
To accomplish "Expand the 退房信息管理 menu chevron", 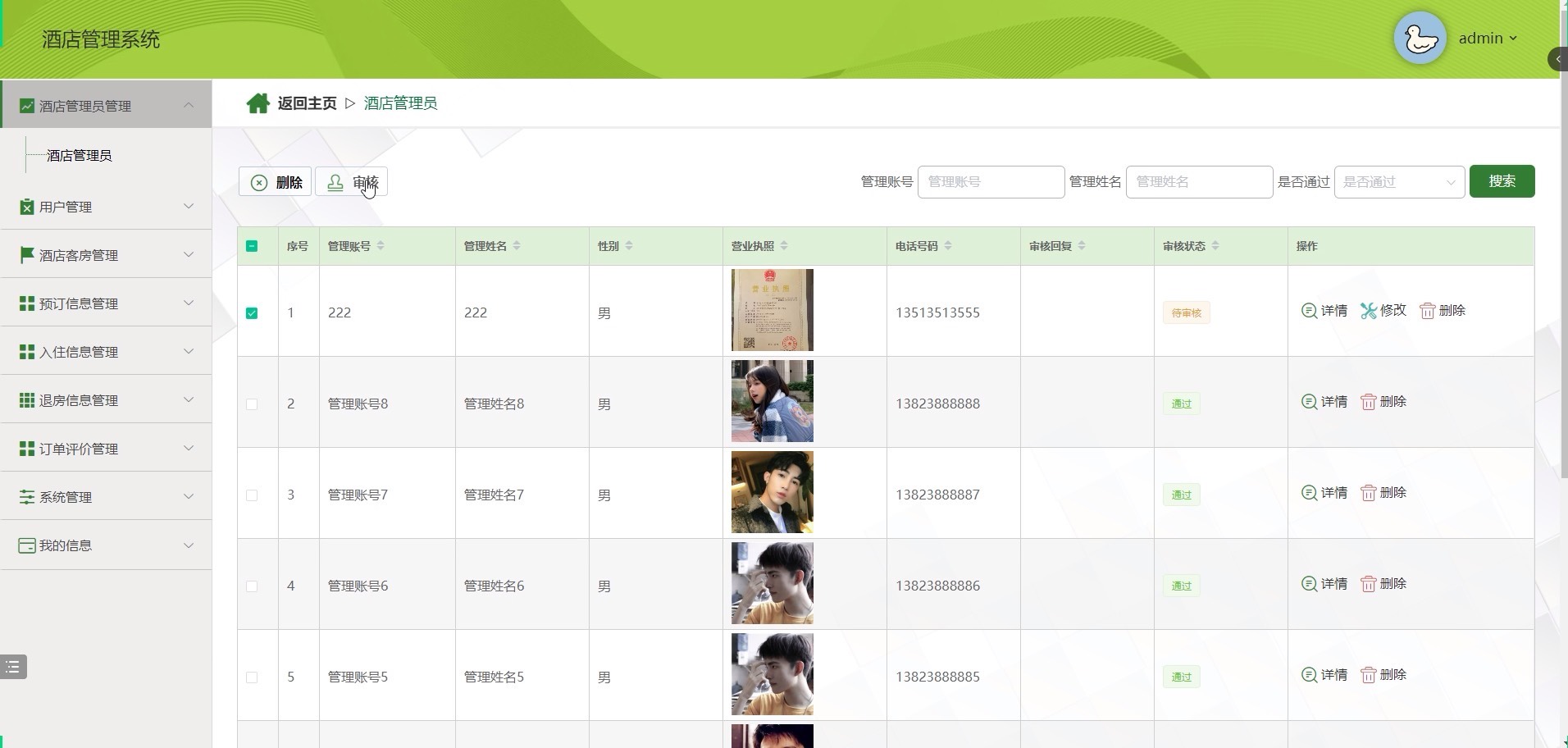I will [x=189, y=399].
